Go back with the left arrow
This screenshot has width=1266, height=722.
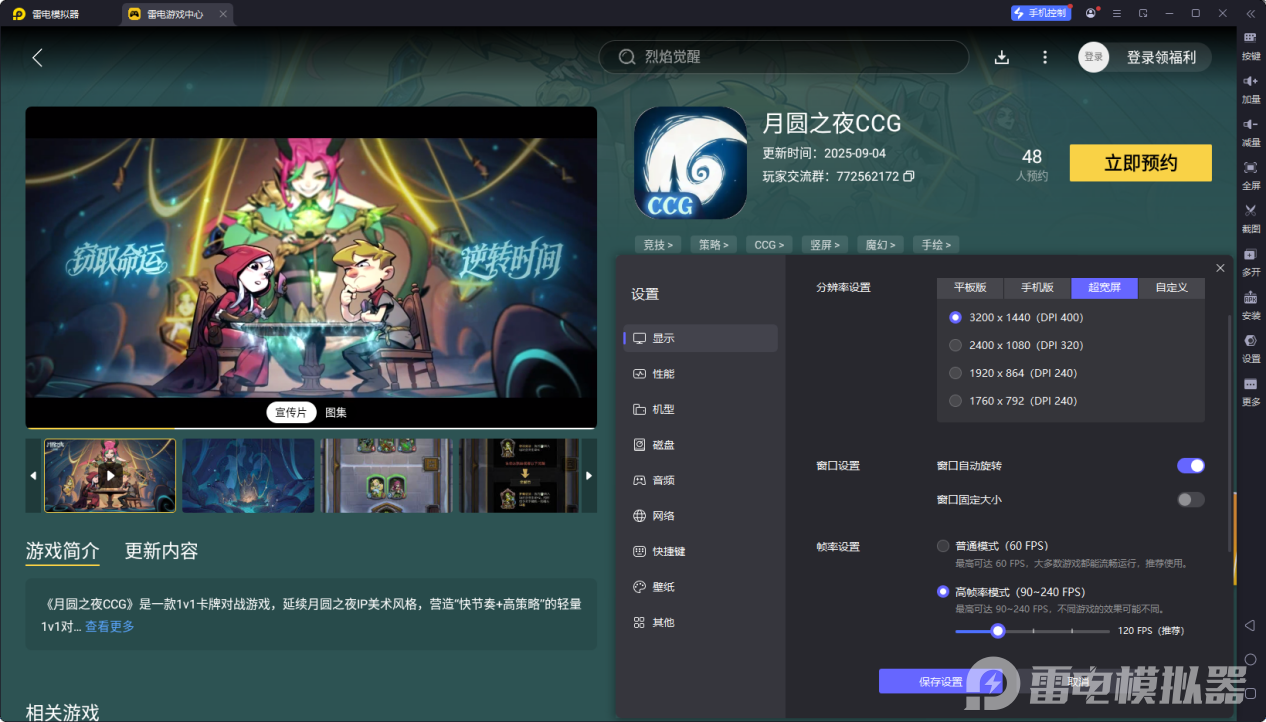click(x=37, y=58)
